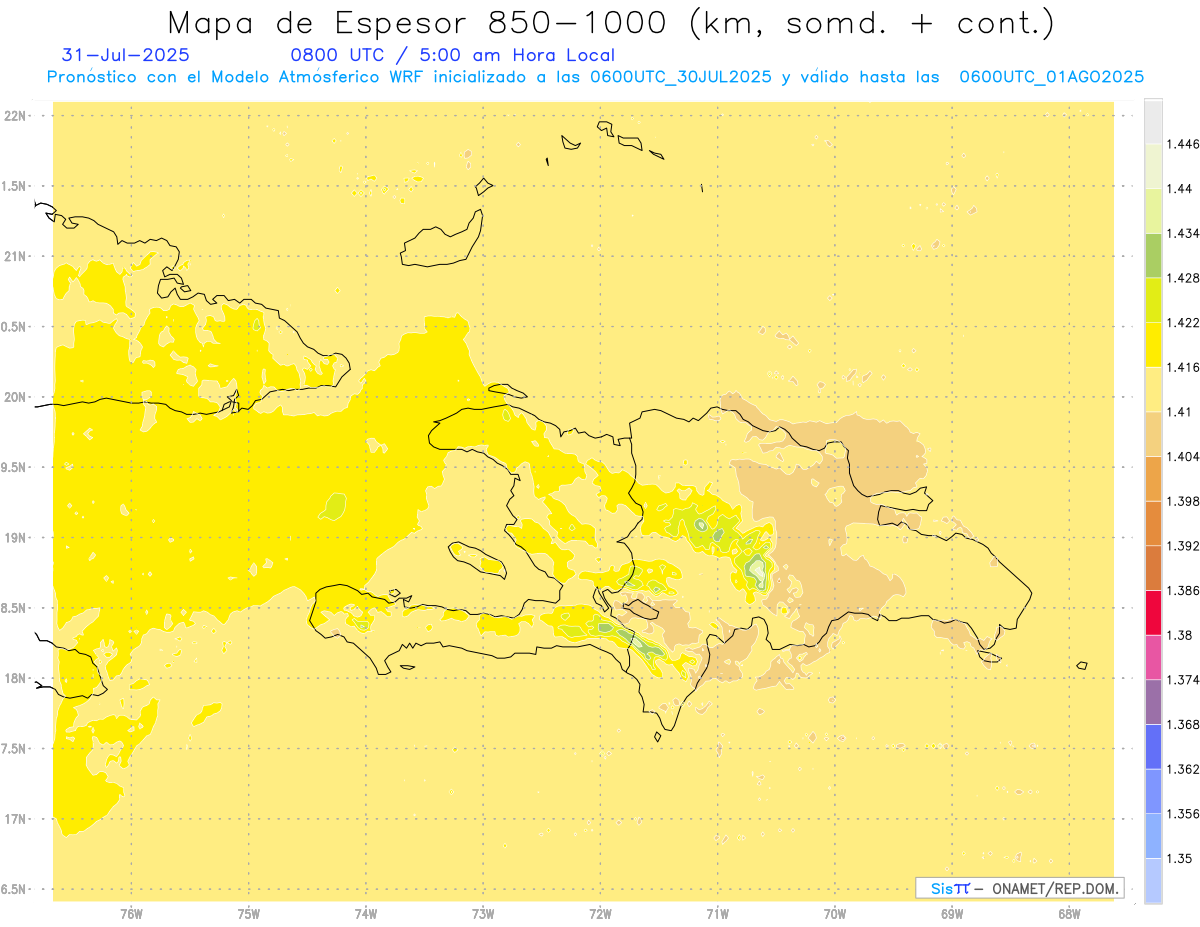Click the '1.416' colorbar value
Viewport: 1200px width, 927px height.
click(1184, 367)
